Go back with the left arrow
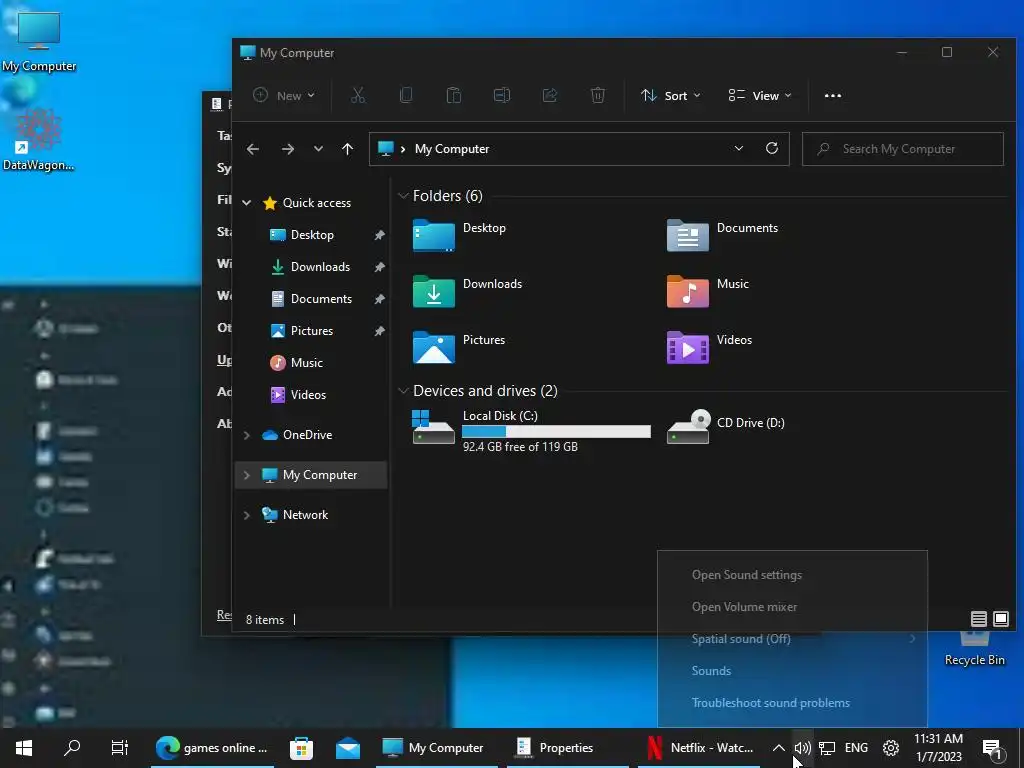 (253, 149)
